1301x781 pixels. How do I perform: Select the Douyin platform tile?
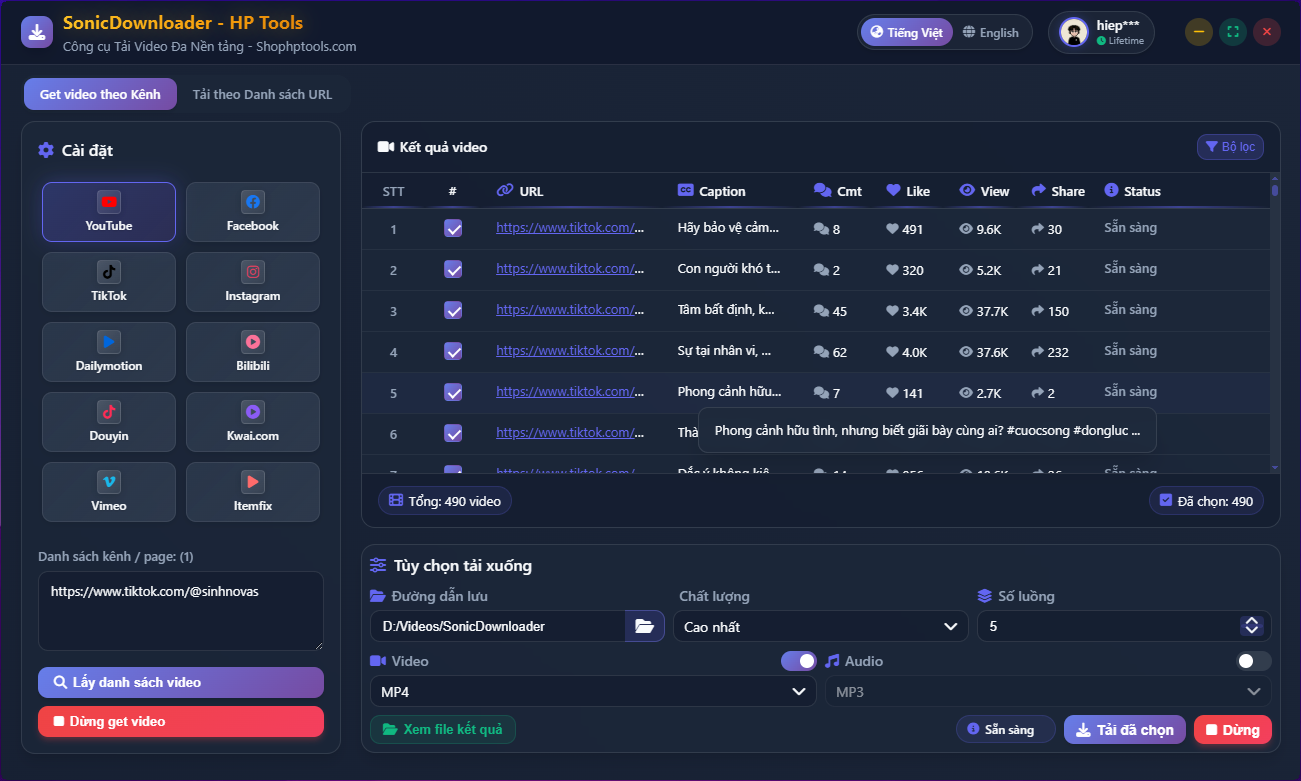[x=109, y=422]
